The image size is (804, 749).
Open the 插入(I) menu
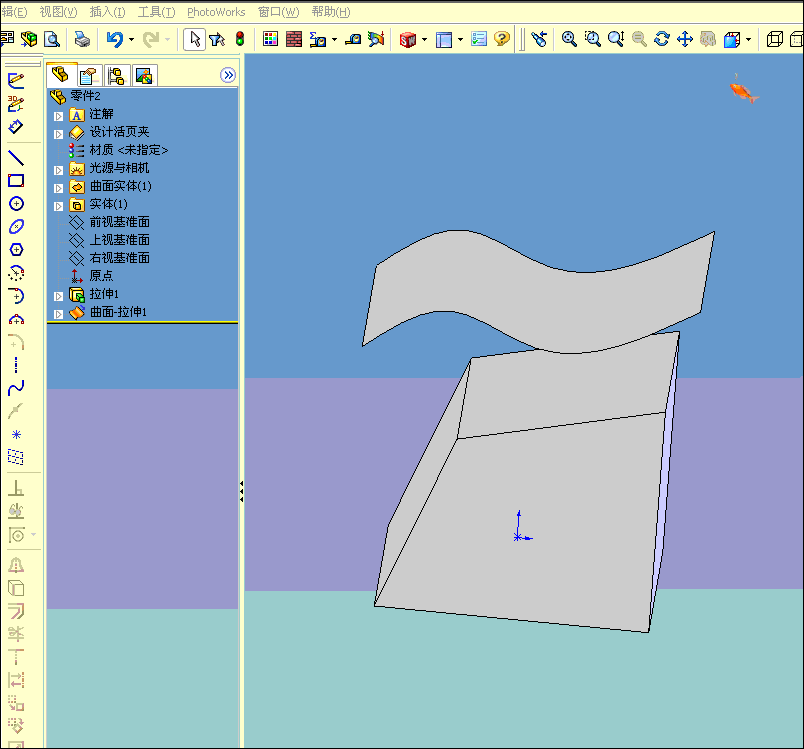pos(107,12)
